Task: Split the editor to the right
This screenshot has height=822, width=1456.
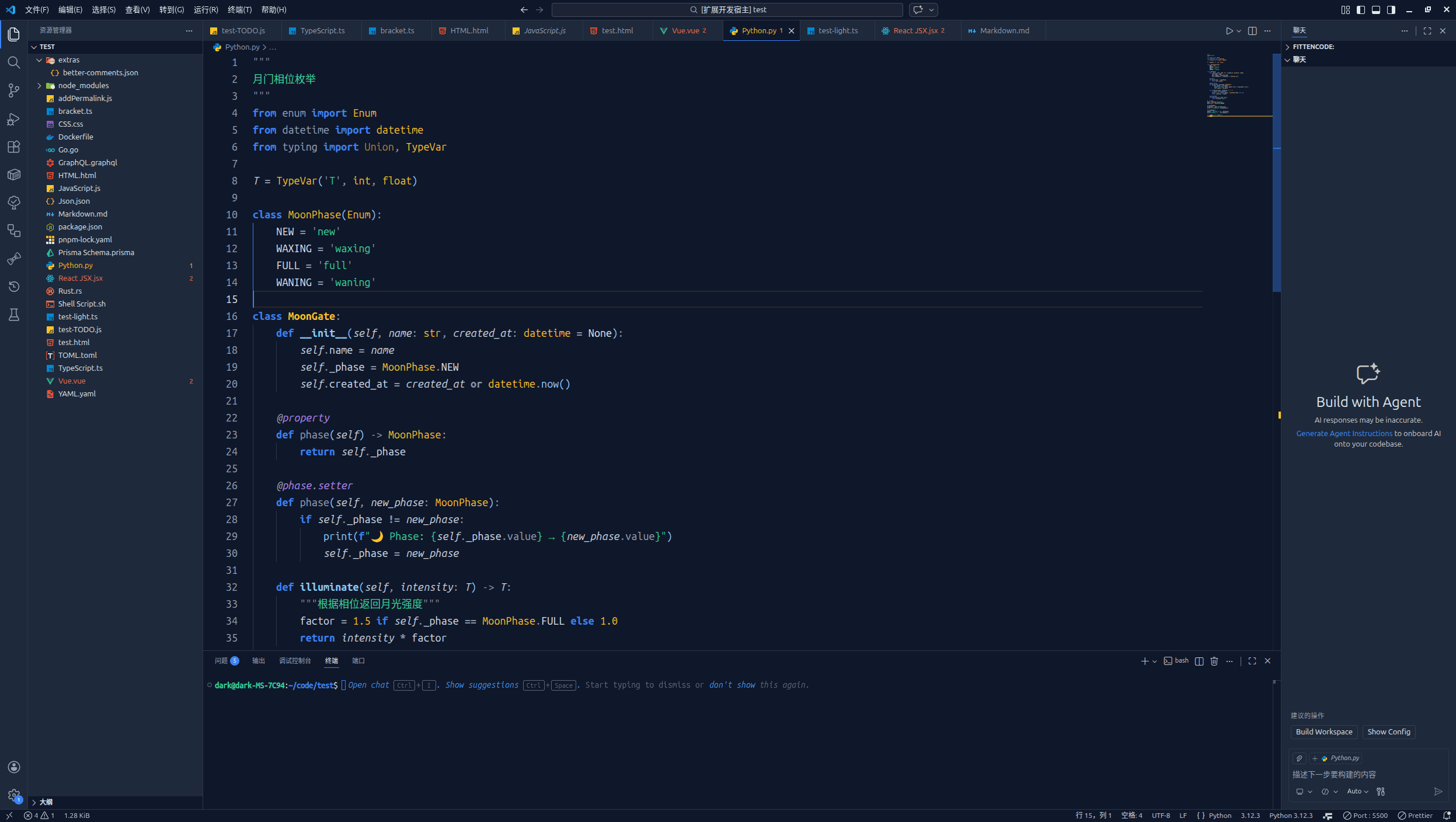Action: [1252, 31]
